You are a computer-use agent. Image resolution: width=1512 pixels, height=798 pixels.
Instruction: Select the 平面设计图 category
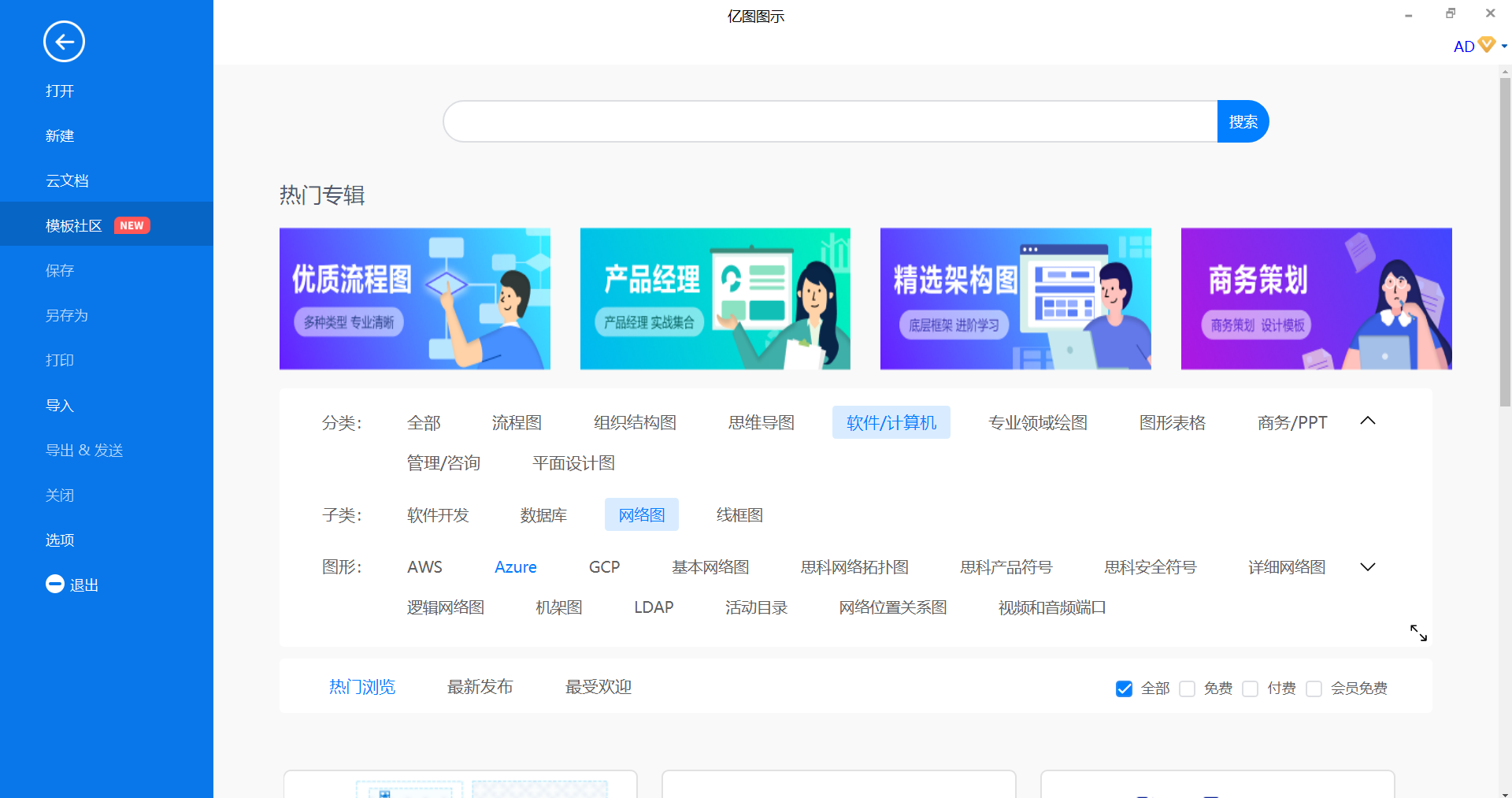[x=573, y=463]
